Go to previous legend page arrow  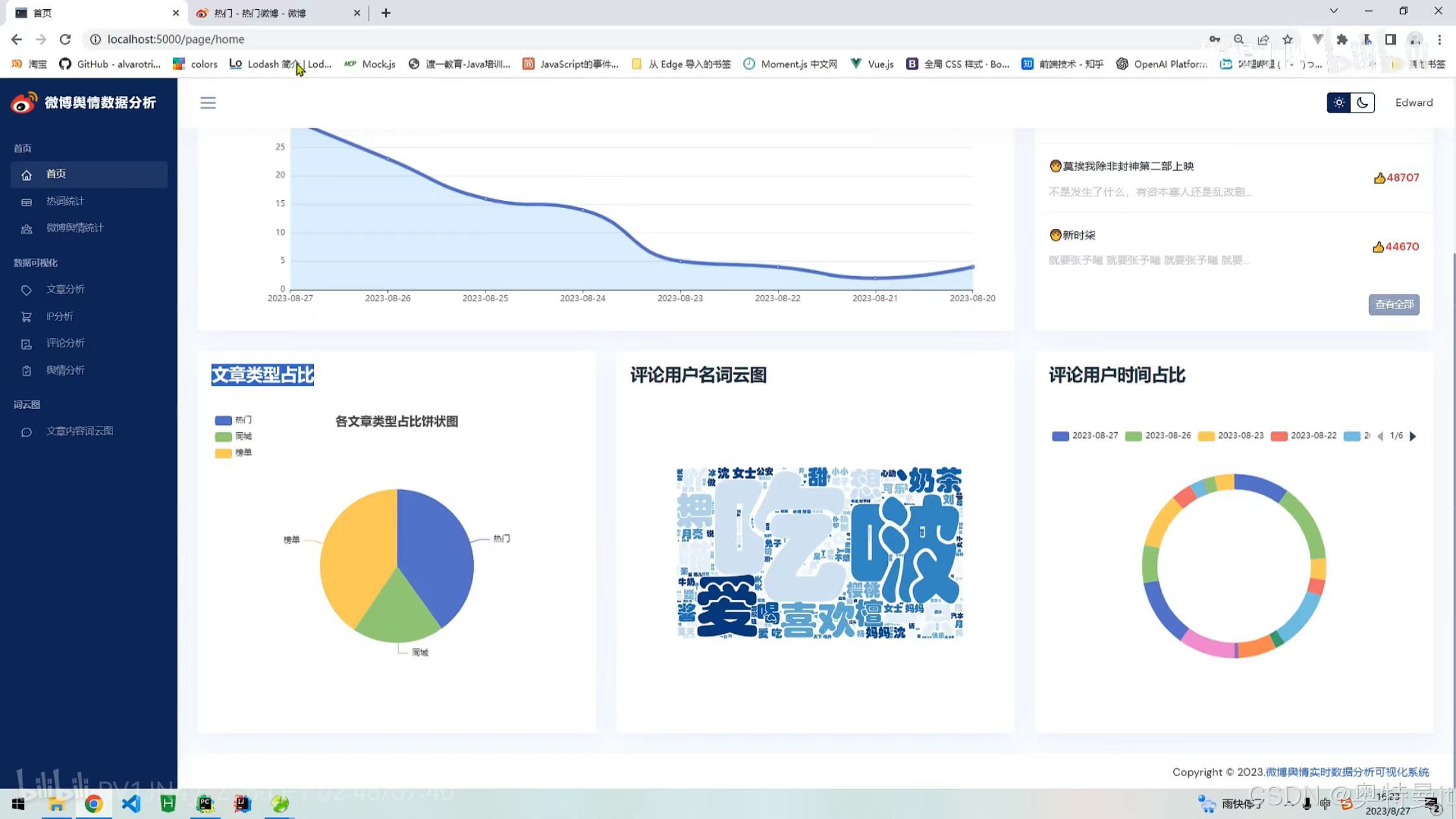1380,436
